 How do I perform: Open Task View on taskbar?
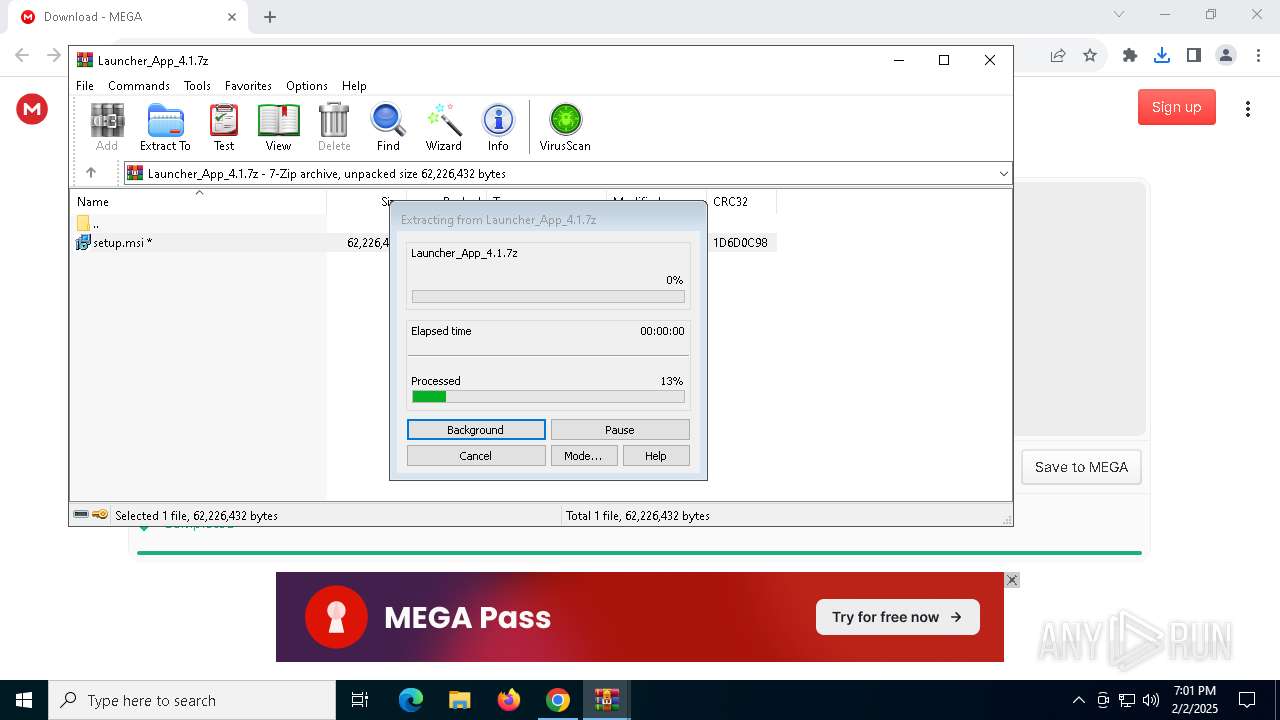pyautogui.click(x=360, y=700)
